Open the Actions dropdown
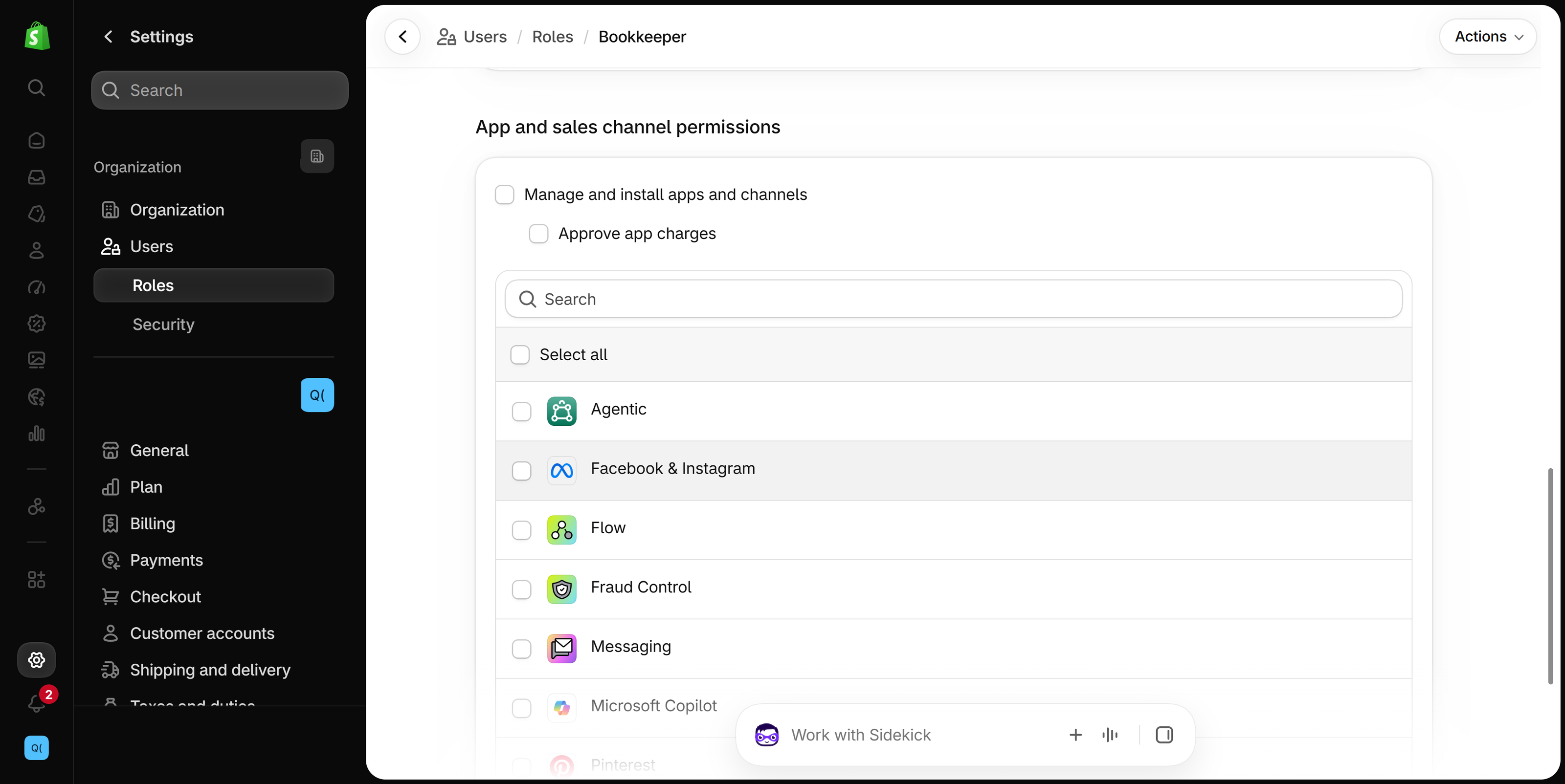1565x784 pixels. 1488,37
